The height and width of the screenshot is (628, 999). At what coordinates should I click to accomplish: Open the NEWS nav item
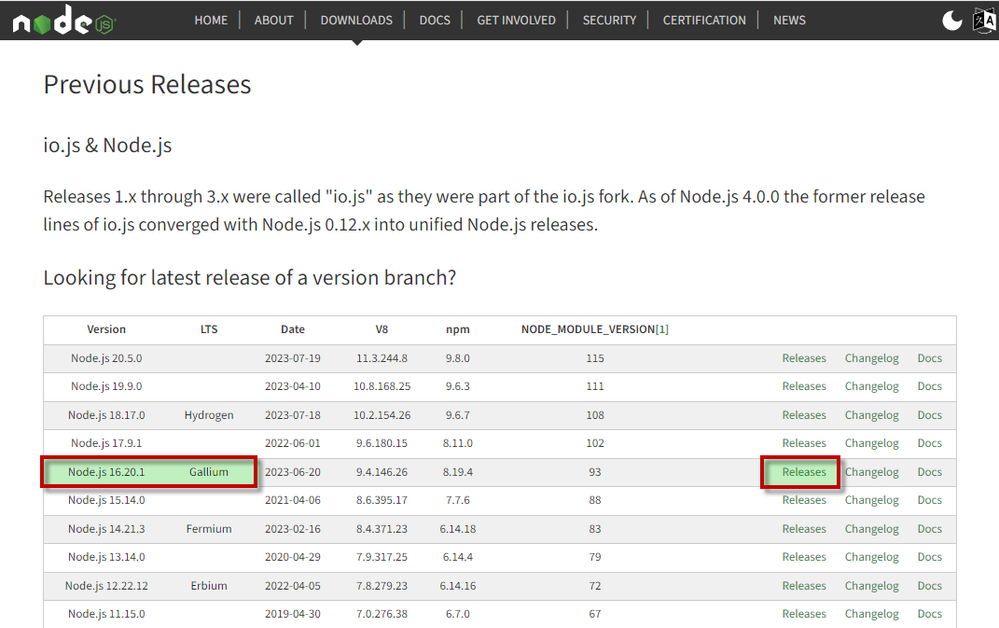[789, 20]
